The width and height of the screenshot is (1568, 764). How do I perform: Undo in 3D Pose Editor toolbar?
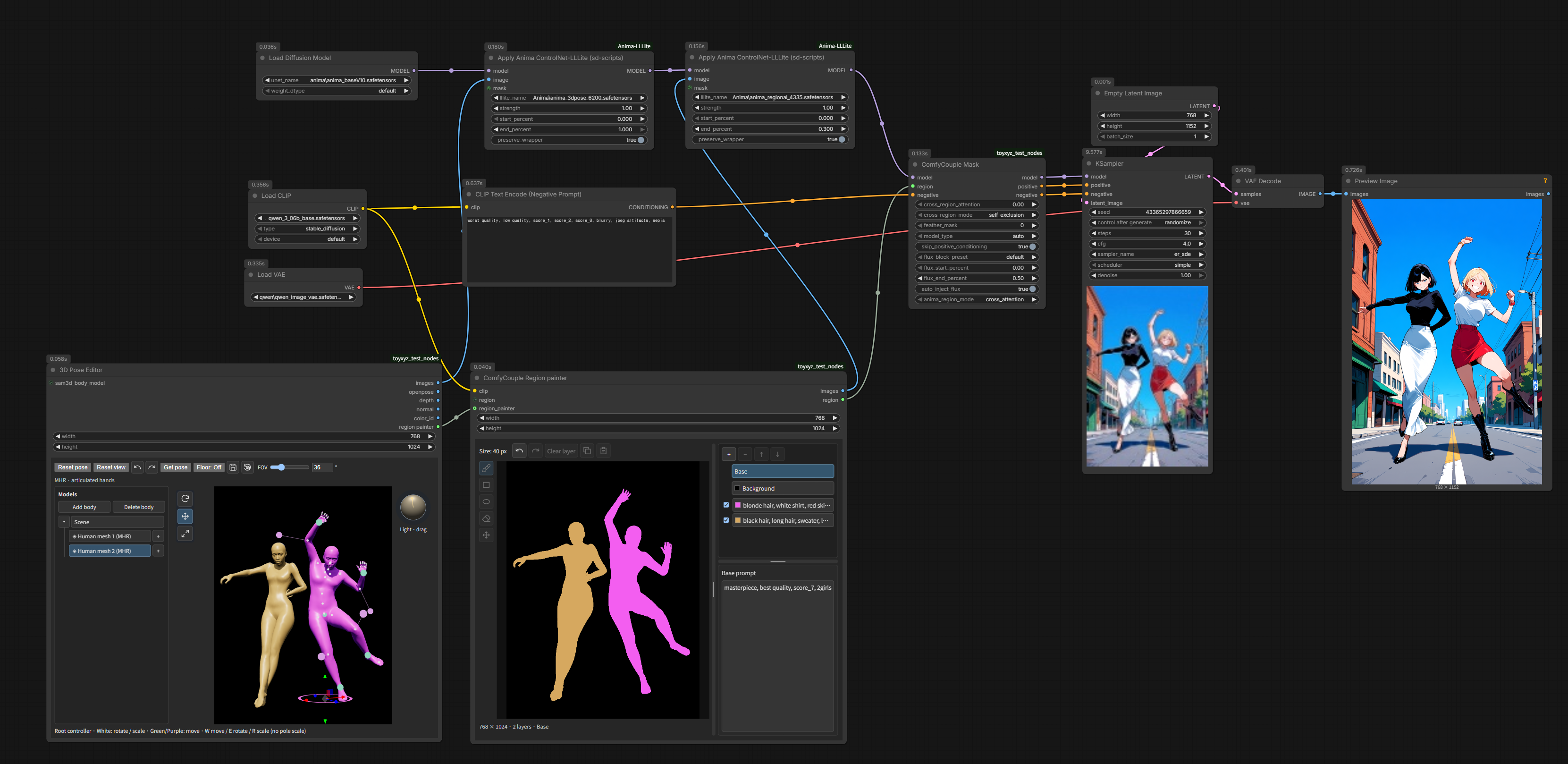click(137, 467)
